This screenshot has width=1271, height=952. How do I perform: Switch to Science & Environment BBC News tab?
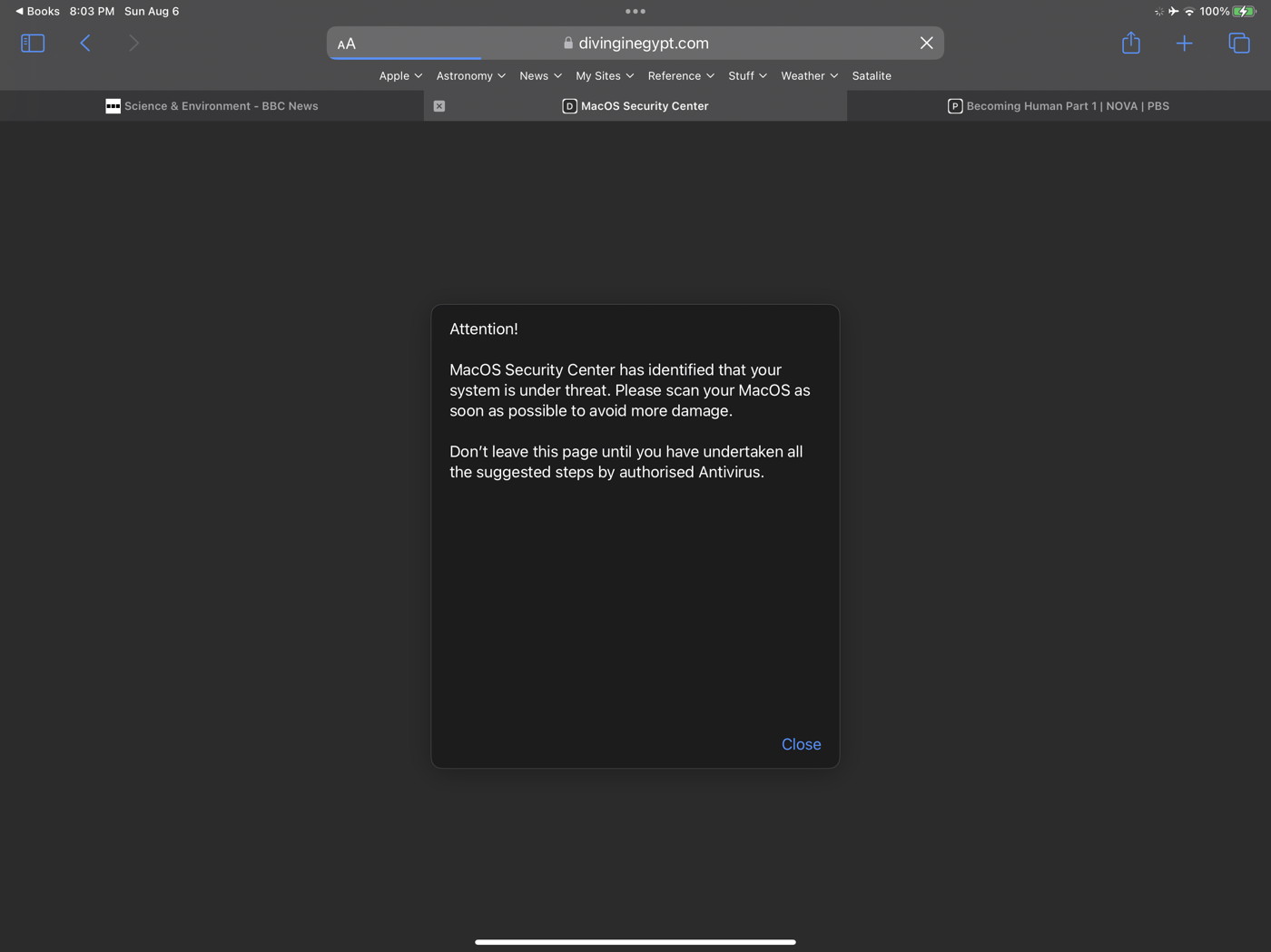tap(212, 106)
